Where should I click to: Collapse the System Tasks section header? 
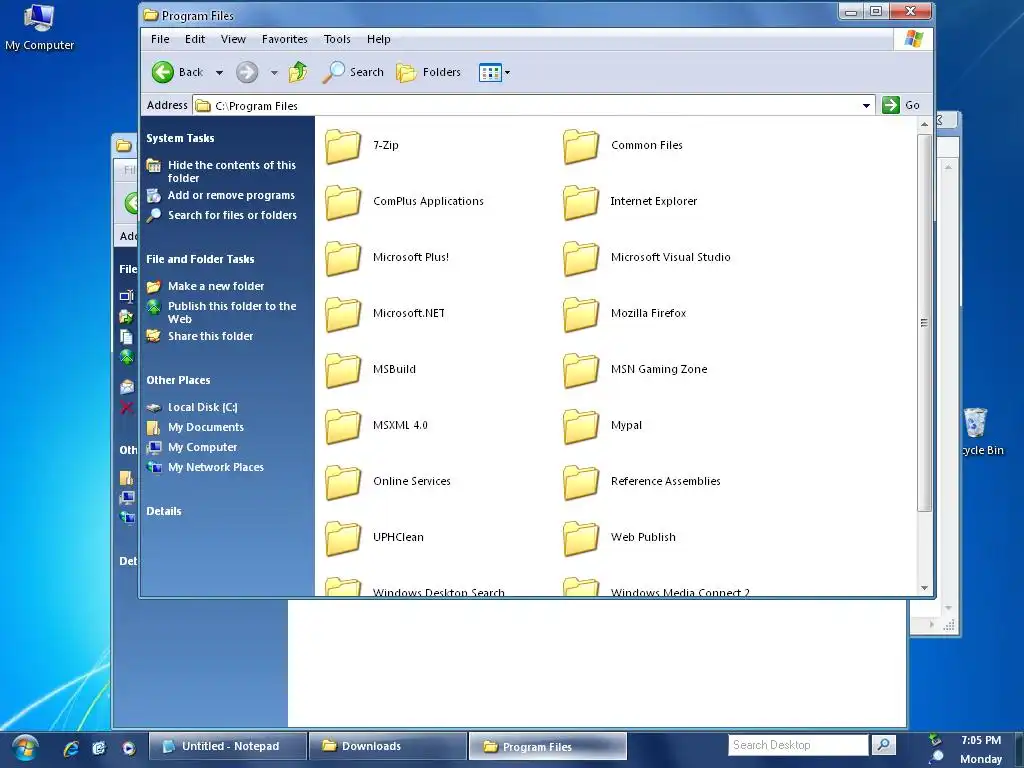coord(180,138)
